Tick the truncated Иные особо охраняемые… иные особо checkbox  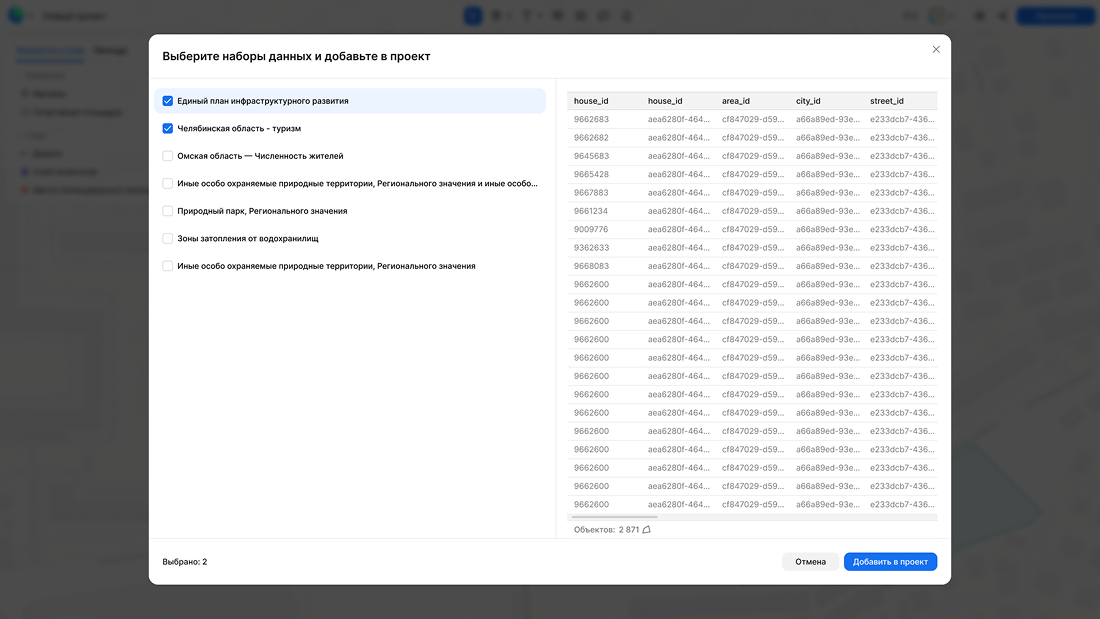pos(168,183)
